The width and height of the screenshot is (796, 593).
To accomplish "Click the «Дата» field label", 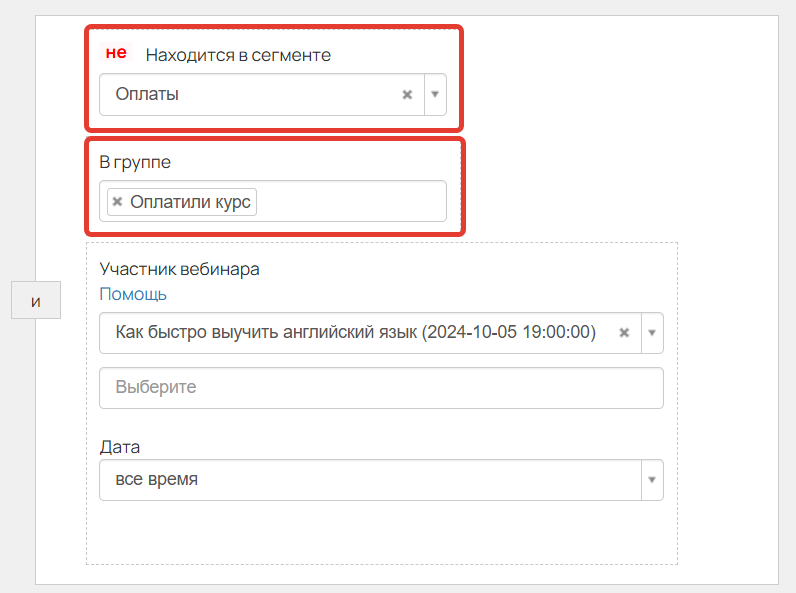I will pos(120,447).
